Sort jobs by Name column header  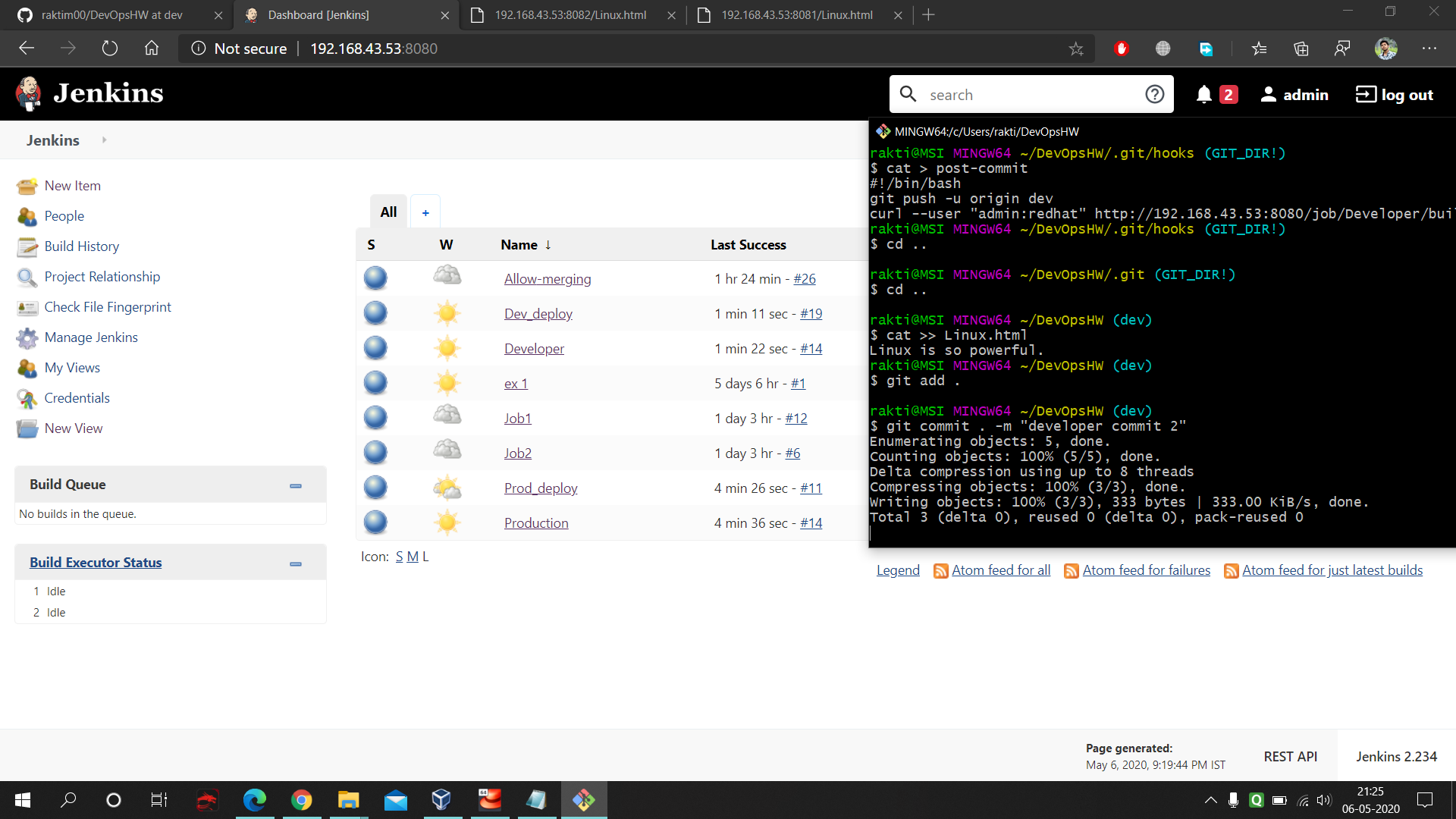pyautogui.click(x=519, y=245)
